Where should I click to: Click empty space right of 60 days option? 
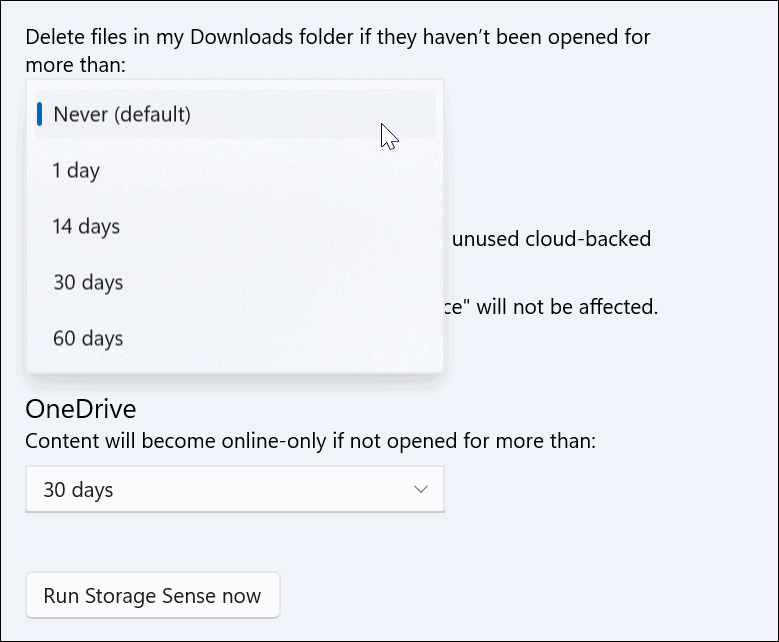pos(300,338)
